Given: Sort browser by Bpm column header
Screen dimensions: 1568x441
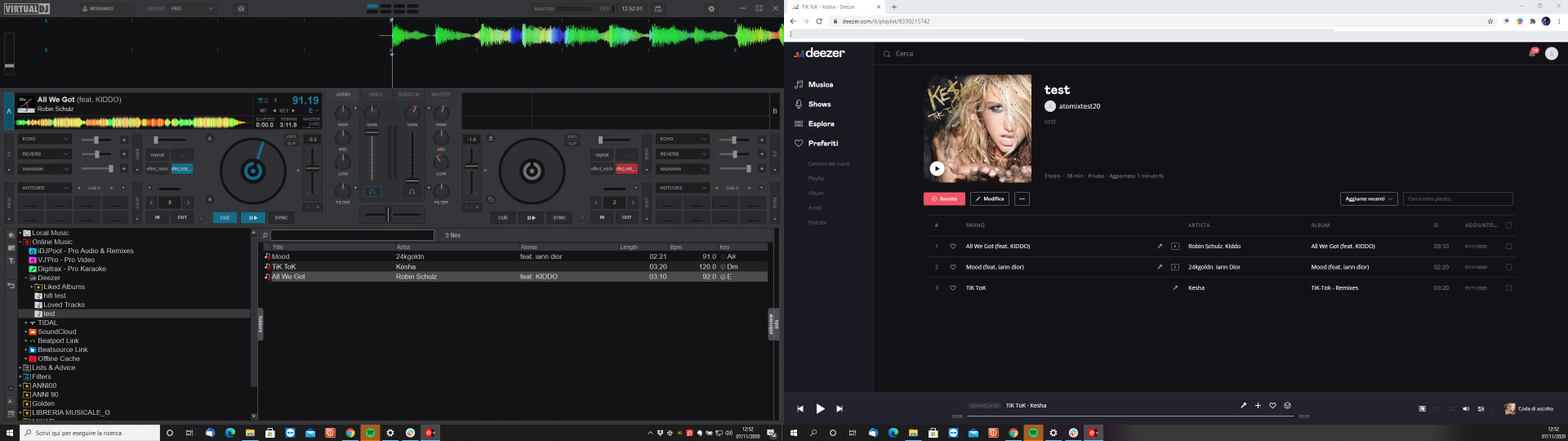Looking at the screenshot, I should (675, 247).
